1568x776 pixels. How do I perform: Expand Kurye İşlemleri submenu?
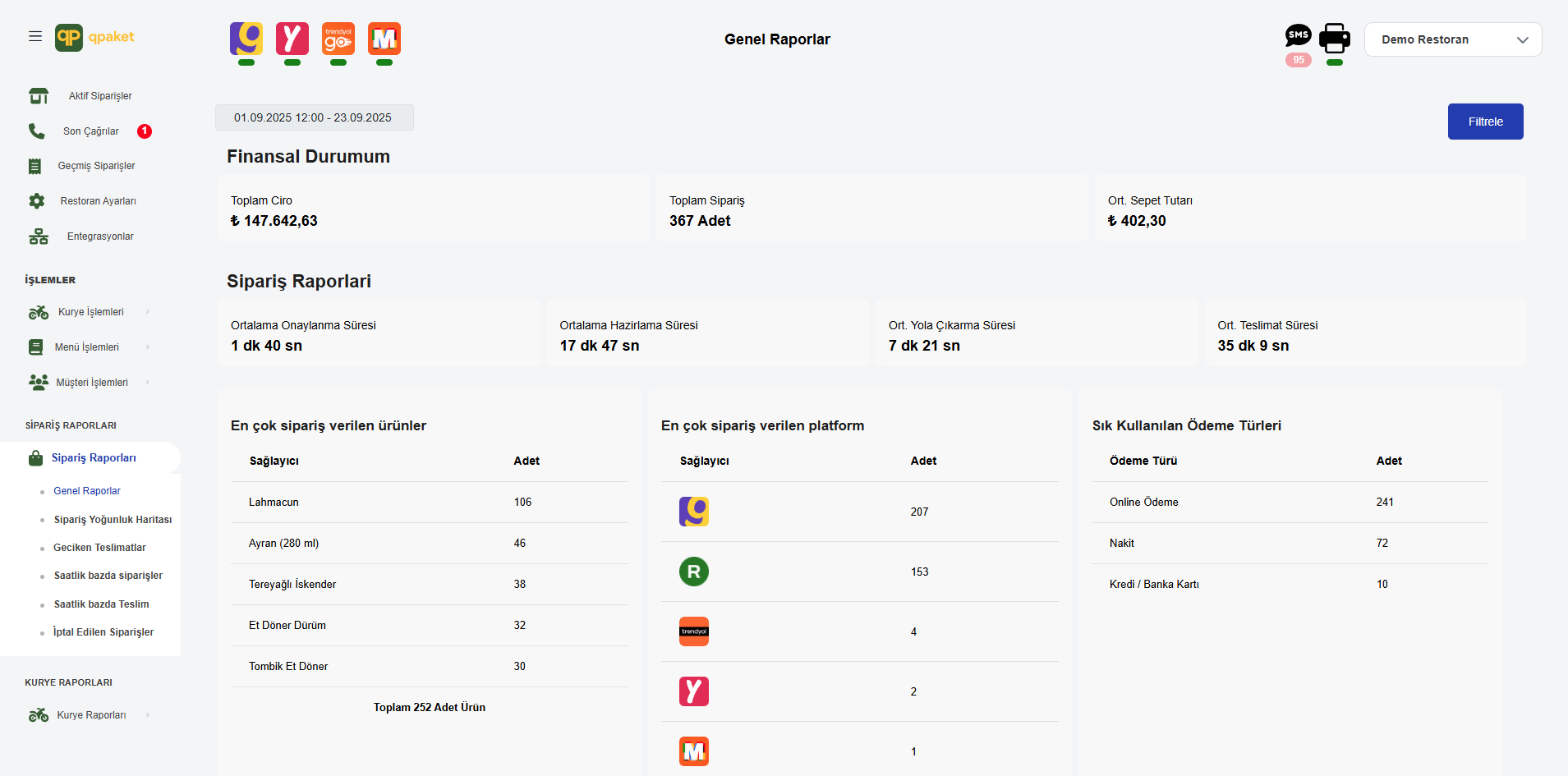tap(90, 312)
